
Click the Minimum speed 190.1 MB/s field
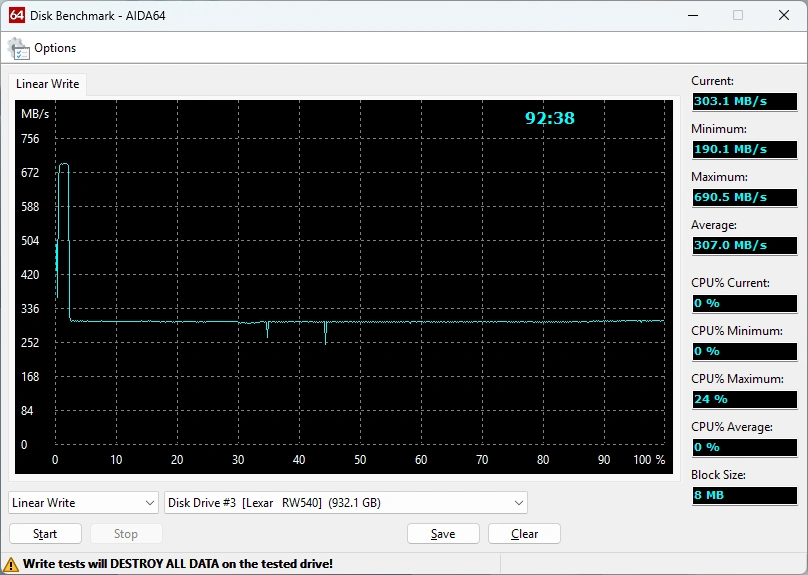coord(744,149)
